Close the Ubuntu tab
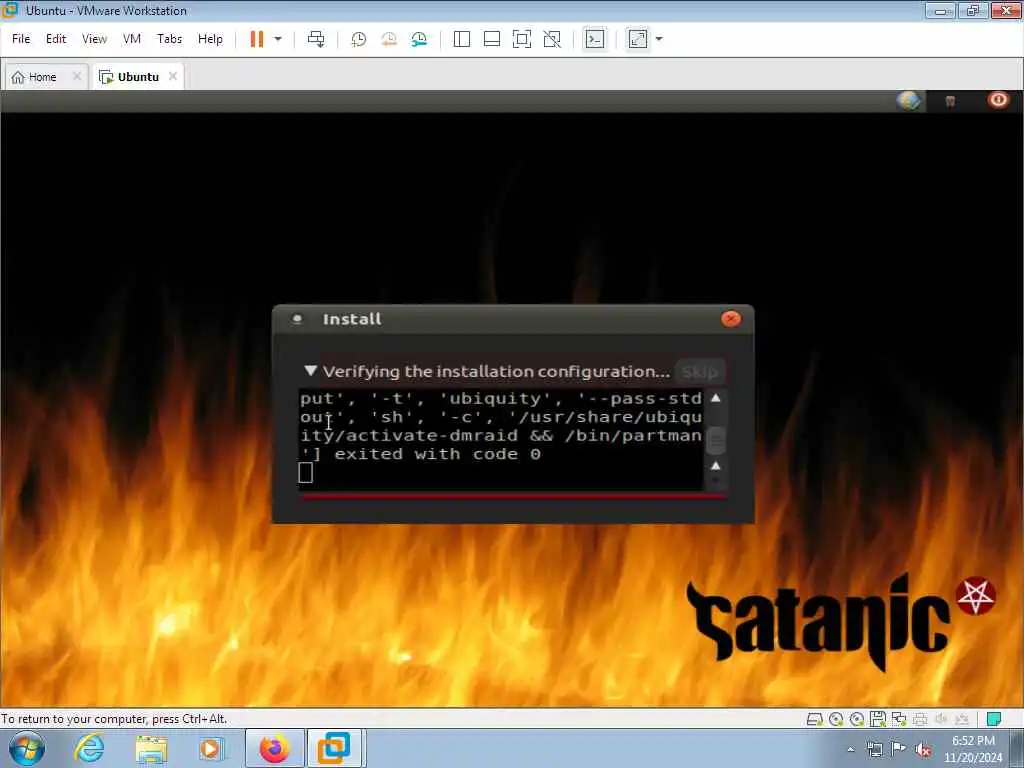 tap(172, 76)
